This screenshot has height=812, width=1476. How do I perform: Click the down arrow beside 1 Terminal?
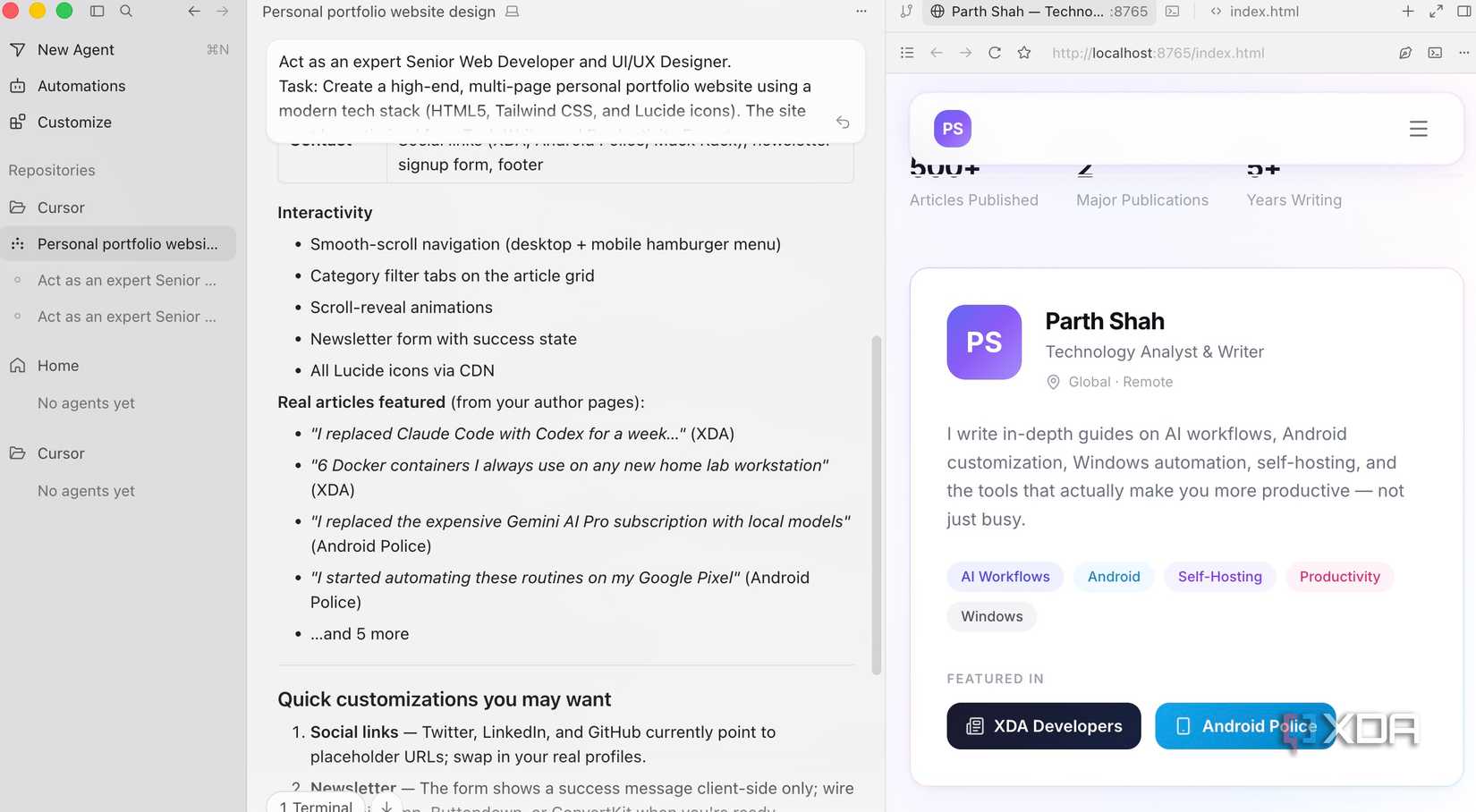coord(386,806)
